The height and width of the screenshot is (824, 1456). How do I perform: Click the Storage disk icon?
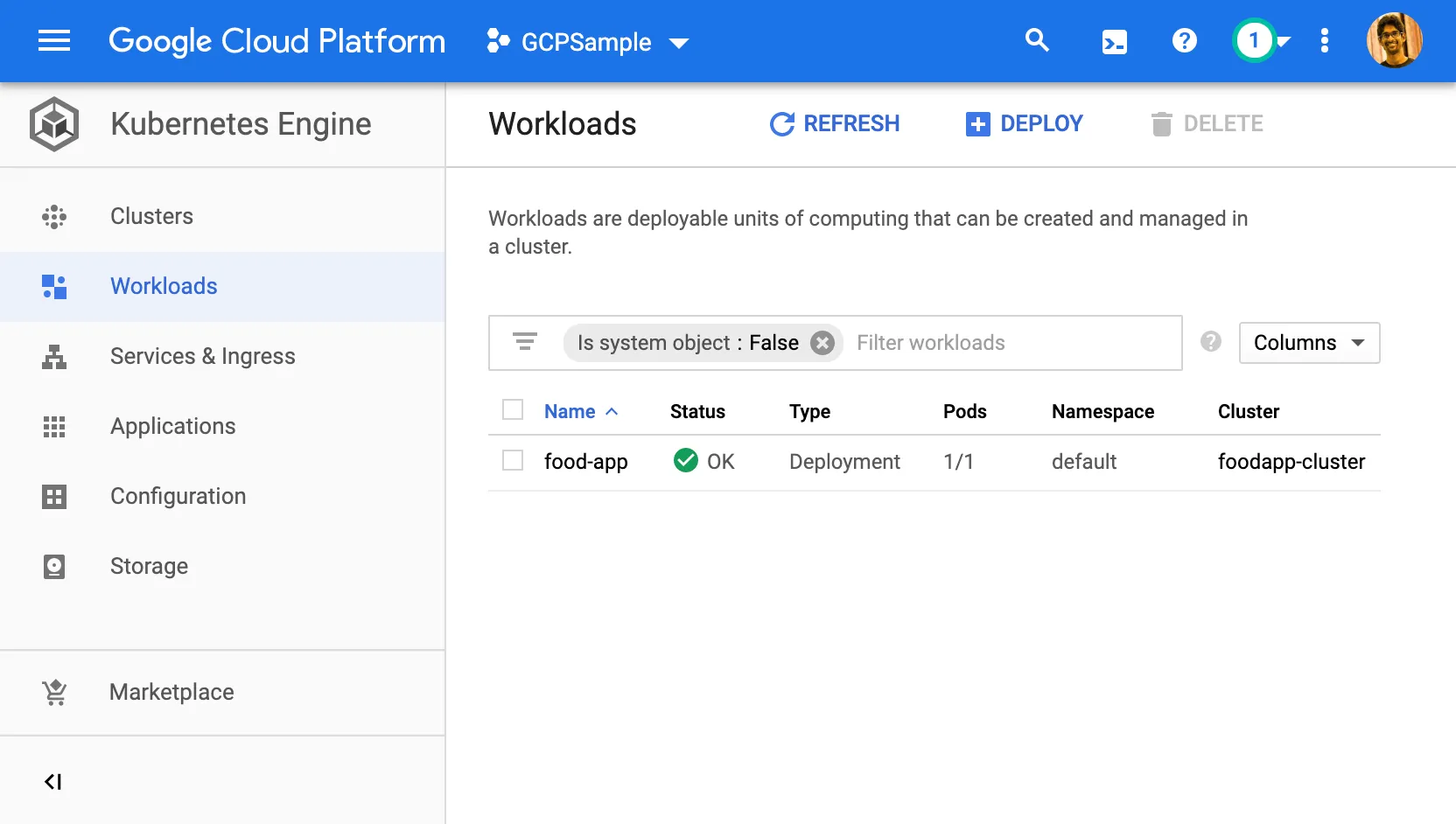coord(54,567)
